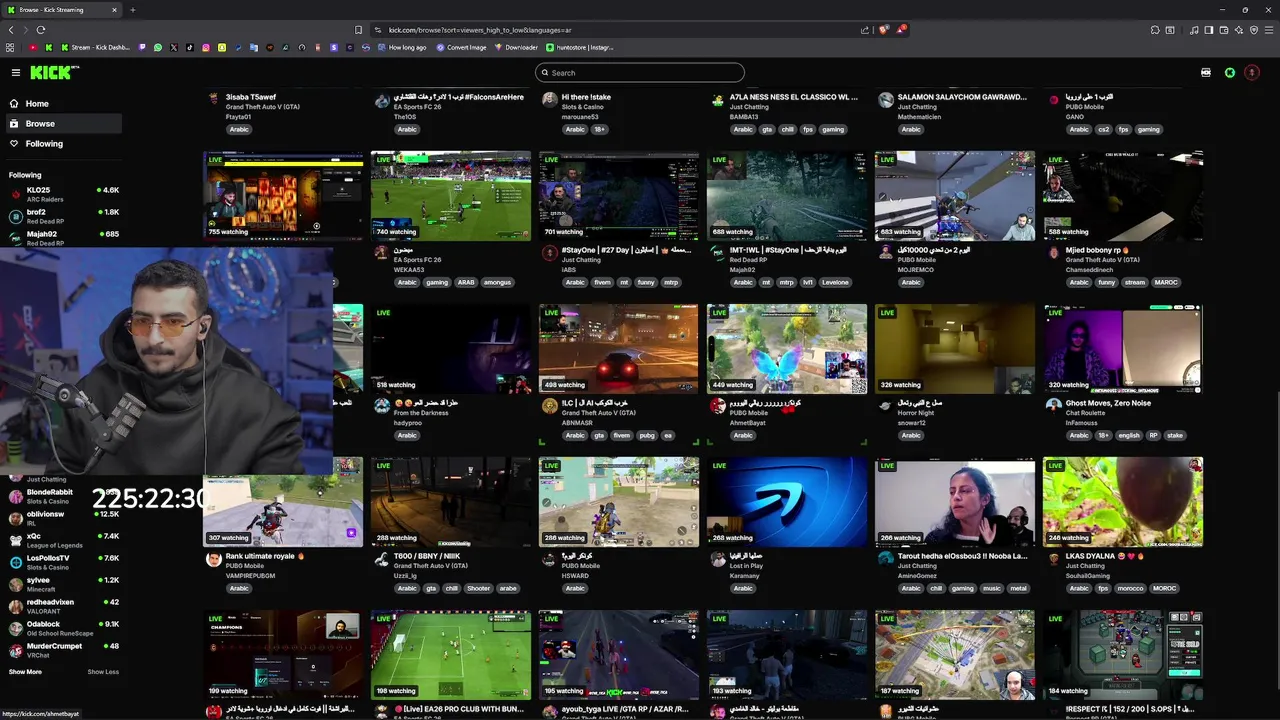This screenshot has width=1280, height=720.
Task: Open the Snapchat bookmark icon
Action: [222, 47]
